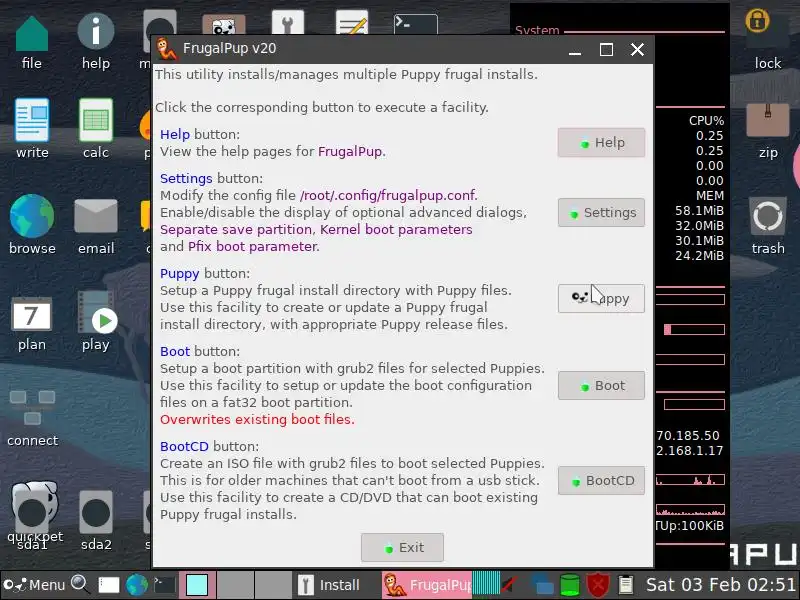800x600 pixels.
Task: Click the magnifier search icon in taskbar
Action: [80, 584]
